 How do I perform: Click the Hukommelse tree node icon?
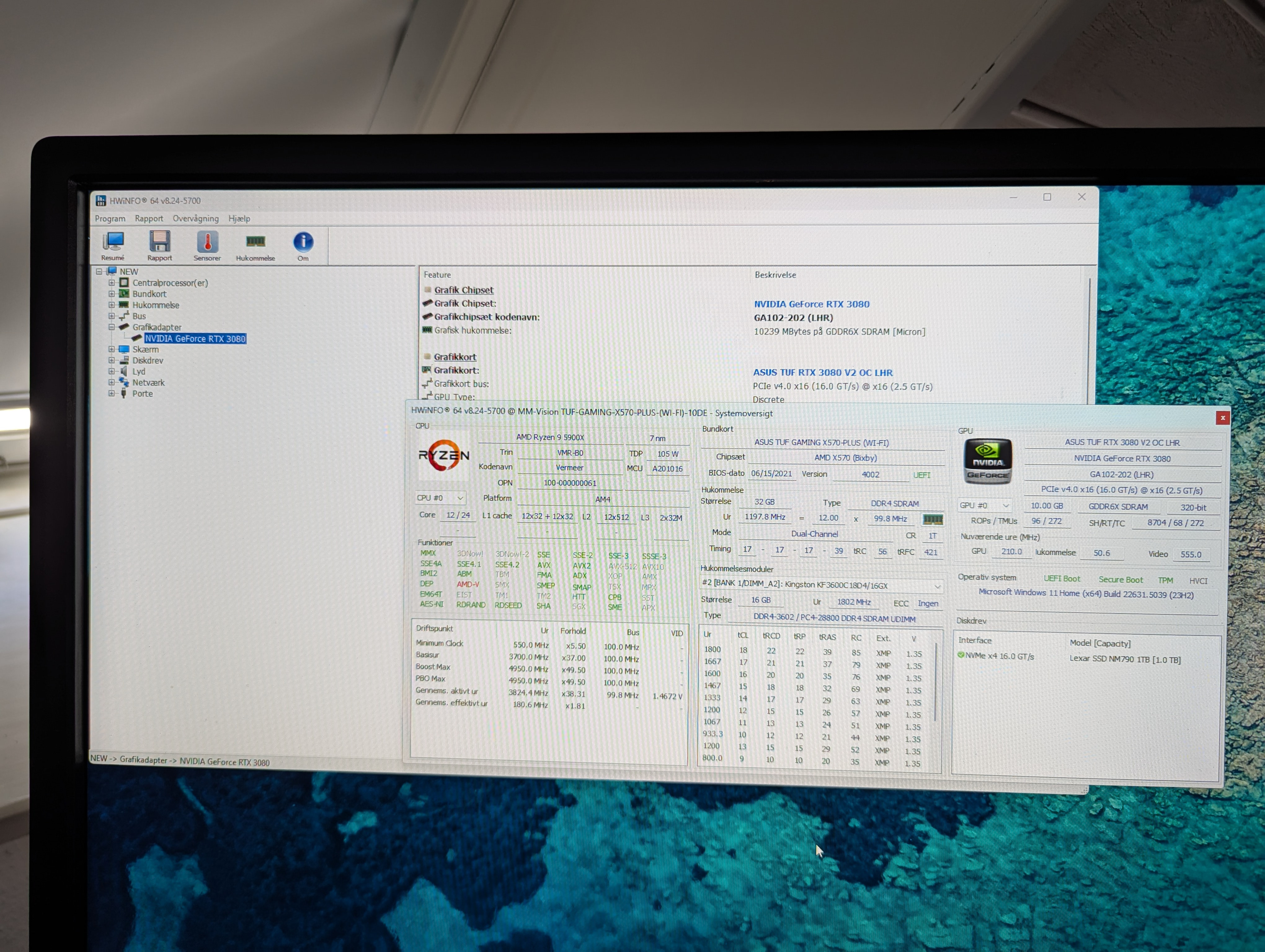[x=124, y=305]
